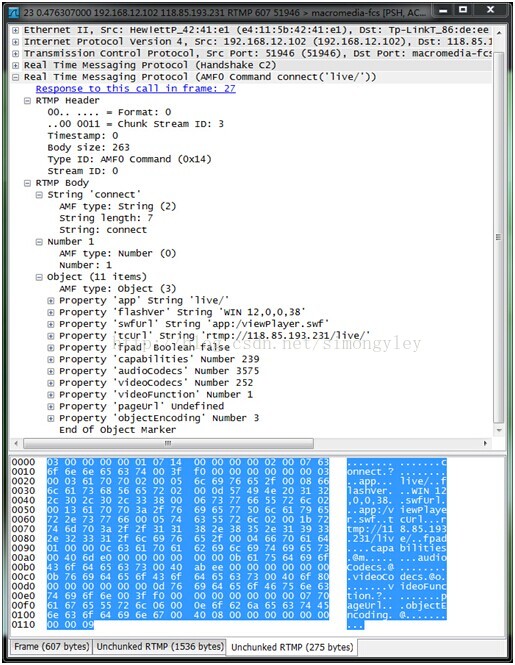
Task: Click ASCII text 'lashVer.' in hex pane
Action: pyautogui.click(x=370, y=491)
